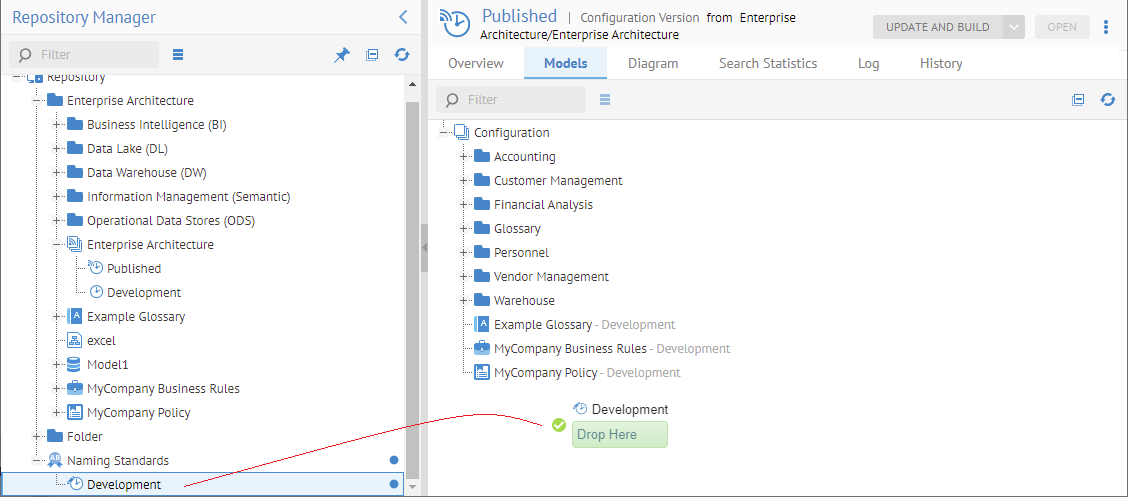Collapse all nodes in the Models tab

point(1078,100)
